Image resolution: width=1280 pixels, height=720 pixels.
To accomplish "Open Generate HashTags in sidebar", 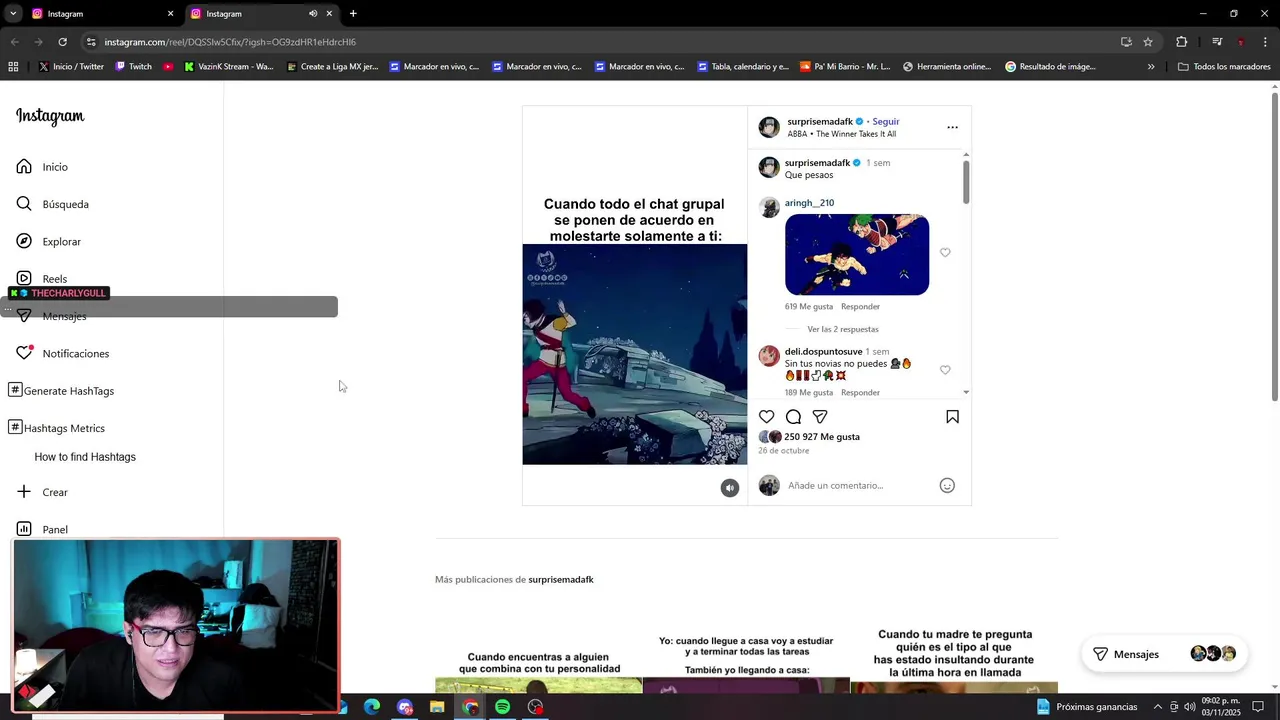I will 61,391.
